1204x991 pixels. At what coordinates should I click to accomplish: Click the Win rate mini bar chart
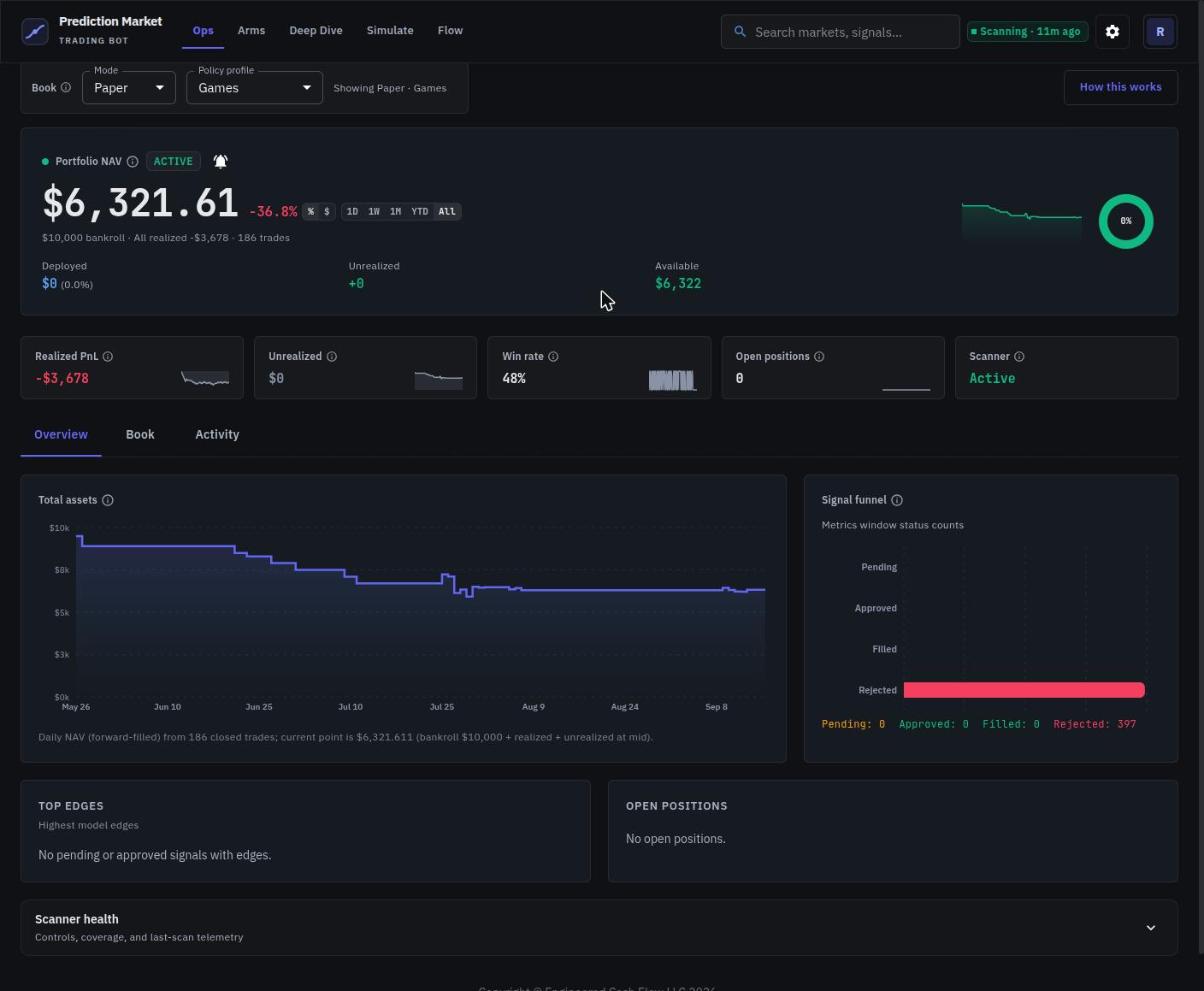coord(672,380)
